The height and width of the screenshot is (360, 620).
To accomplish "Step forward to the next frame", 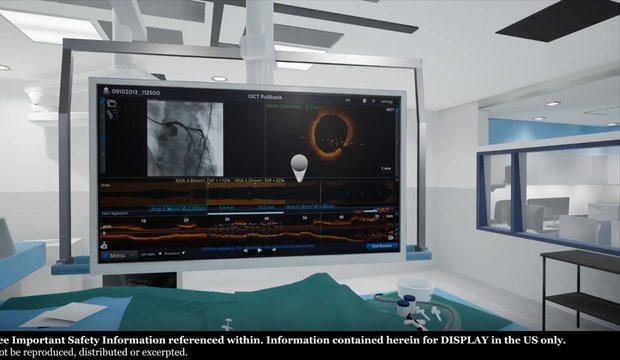I will (273, 250).
